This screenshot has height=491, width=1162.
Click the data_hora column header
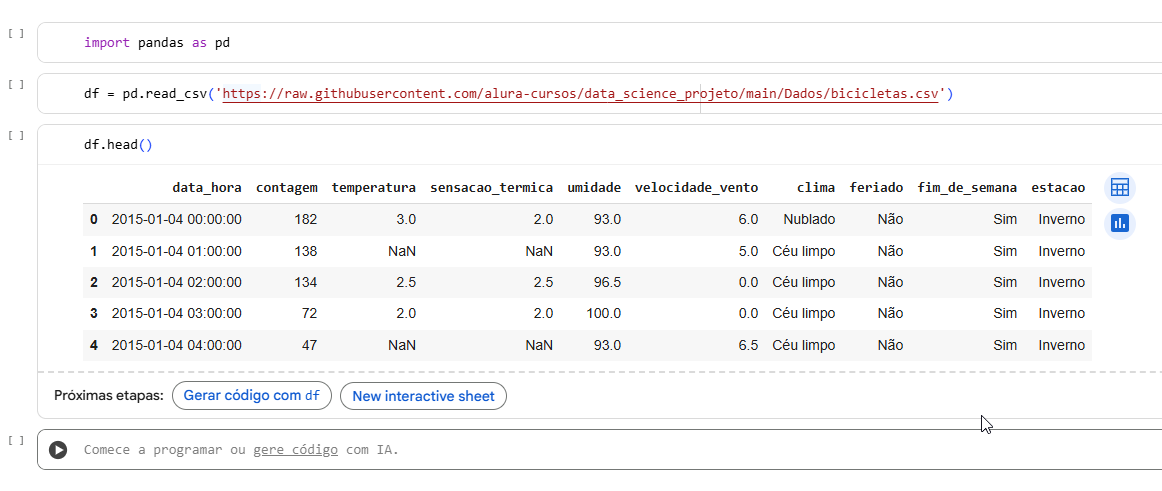(x=207, y=188)
